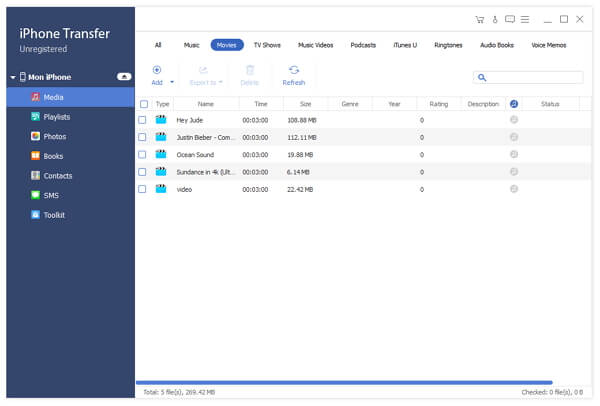Image resolution: width=600 pixels, height=406 pixels.
Task: Click the grey status circle for Sundance in 4k
Action: (514, 172)
